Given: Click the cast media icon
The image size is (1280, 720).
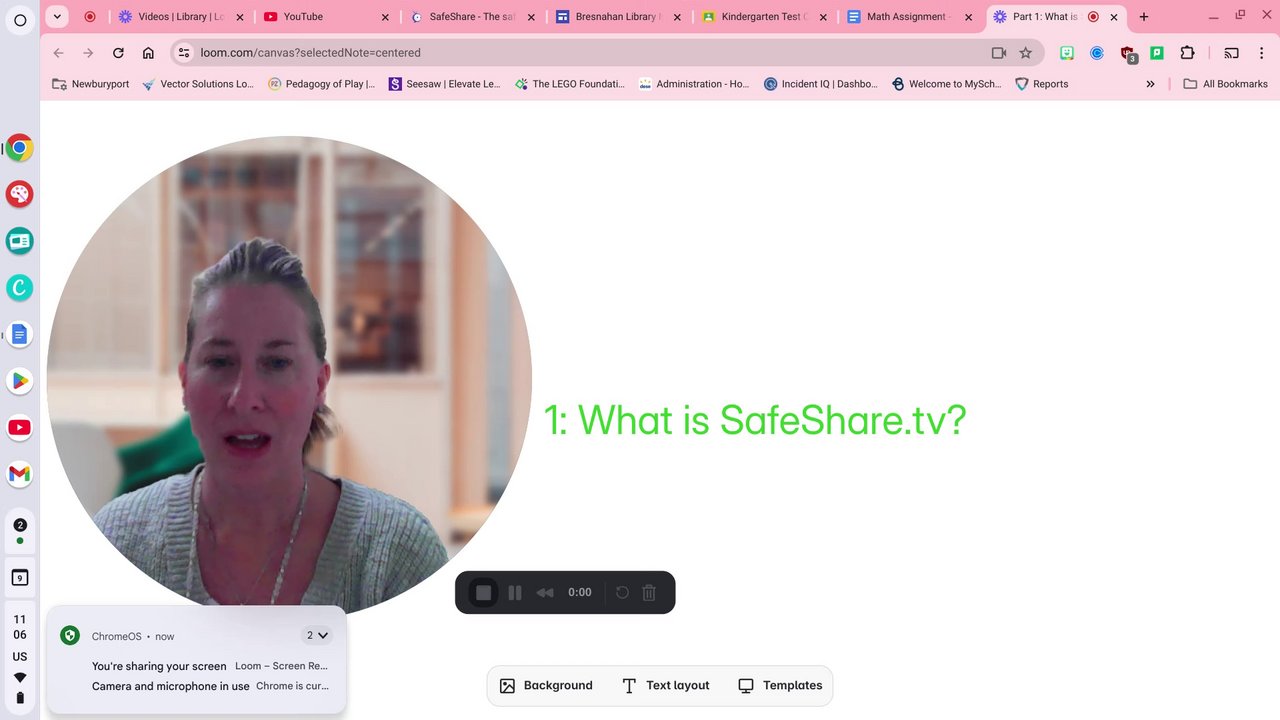Looking at the screenshot, I should click(x=1231, y=53).
